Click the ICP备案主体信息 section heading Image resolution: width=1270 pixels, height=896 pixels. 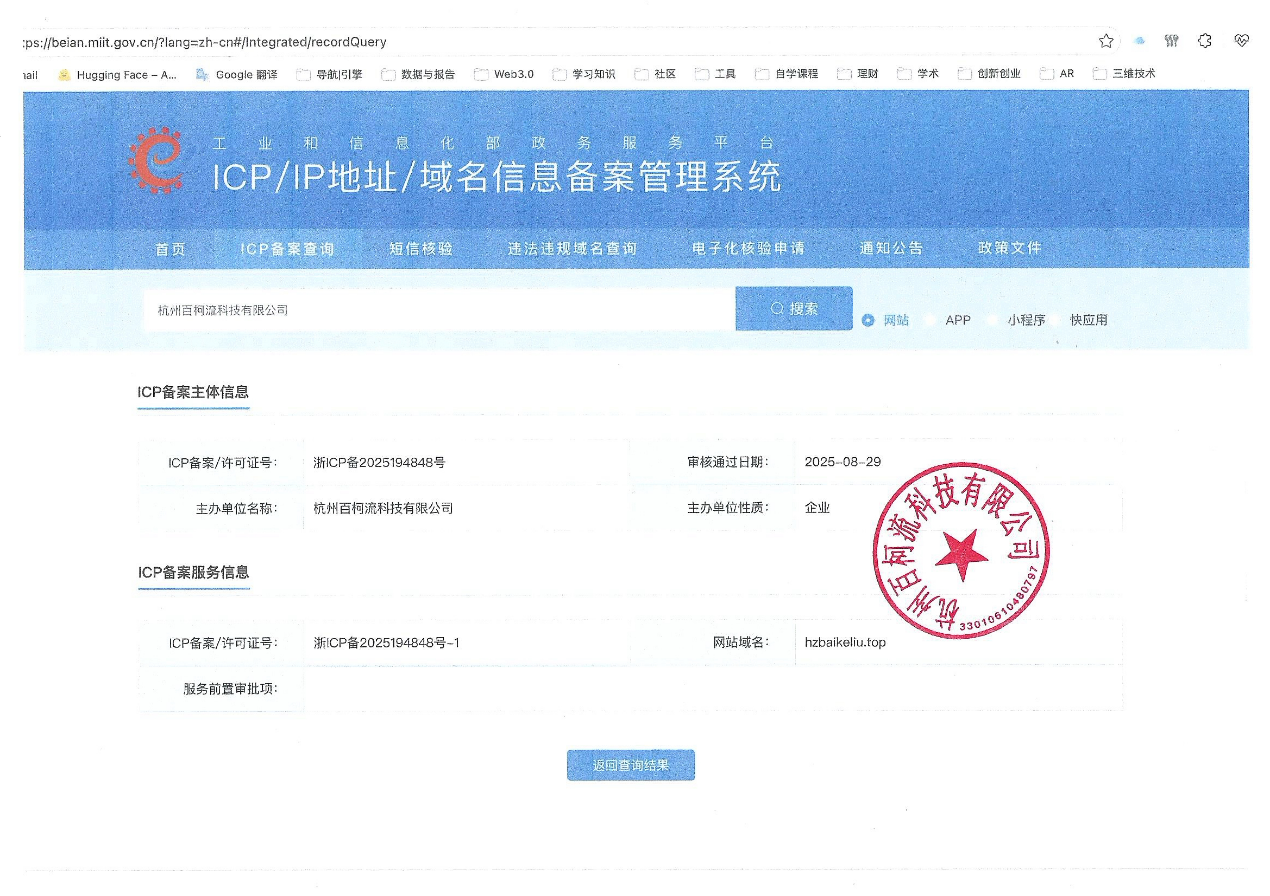point(193,392)
